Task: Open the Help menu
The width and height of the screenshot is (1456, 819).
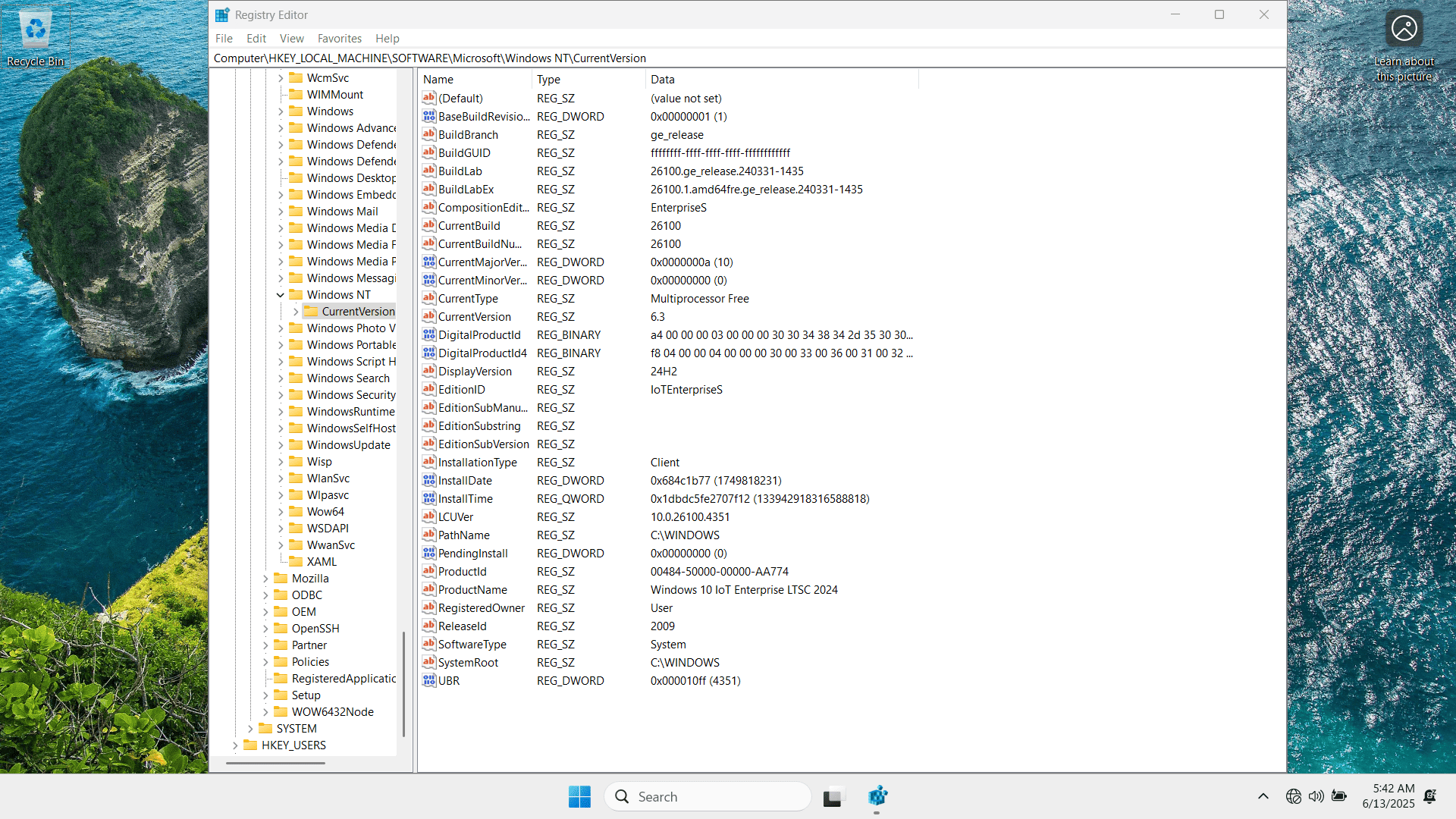Action: click(387, 38)
